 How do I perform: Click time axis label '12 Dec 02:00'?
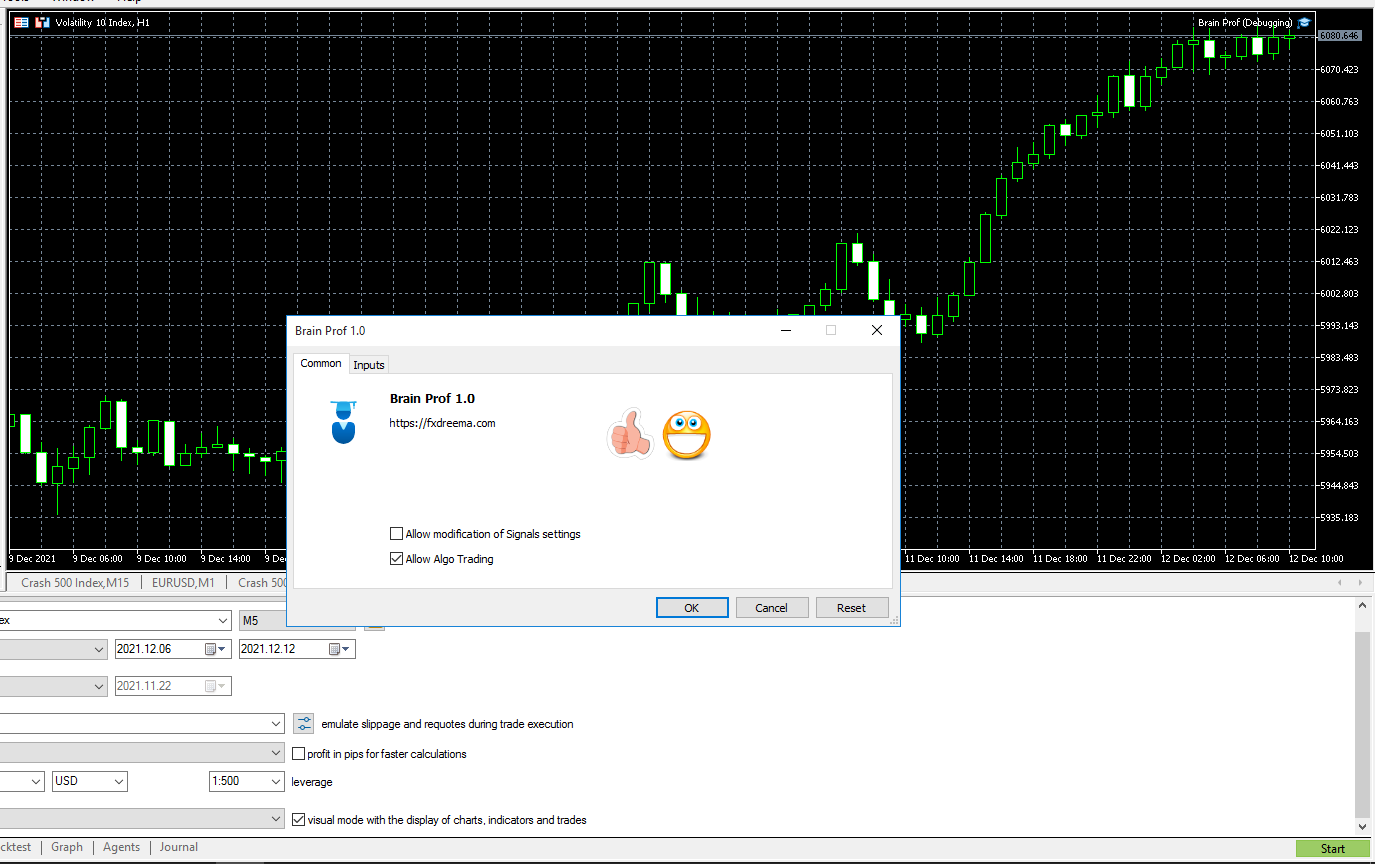click(1188, 558)
